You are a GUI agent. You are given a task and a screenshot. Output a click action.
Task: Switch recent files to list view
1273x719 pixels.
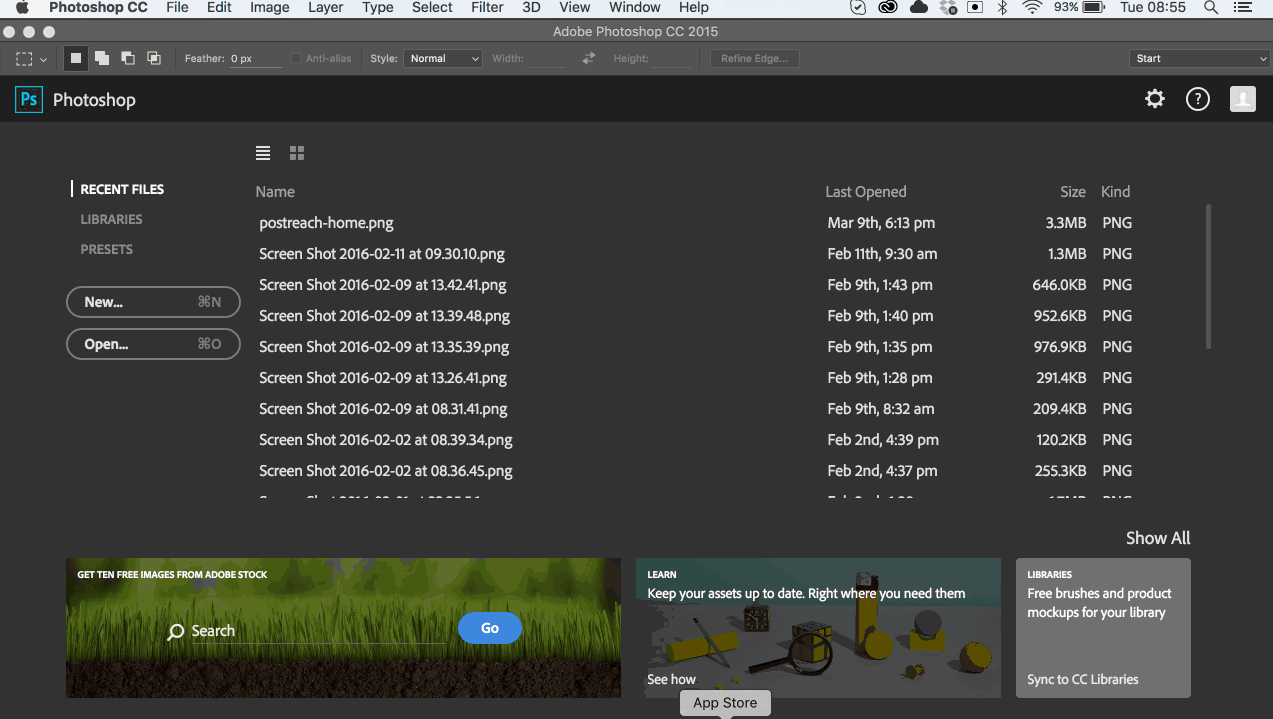[x=262, y=152]
